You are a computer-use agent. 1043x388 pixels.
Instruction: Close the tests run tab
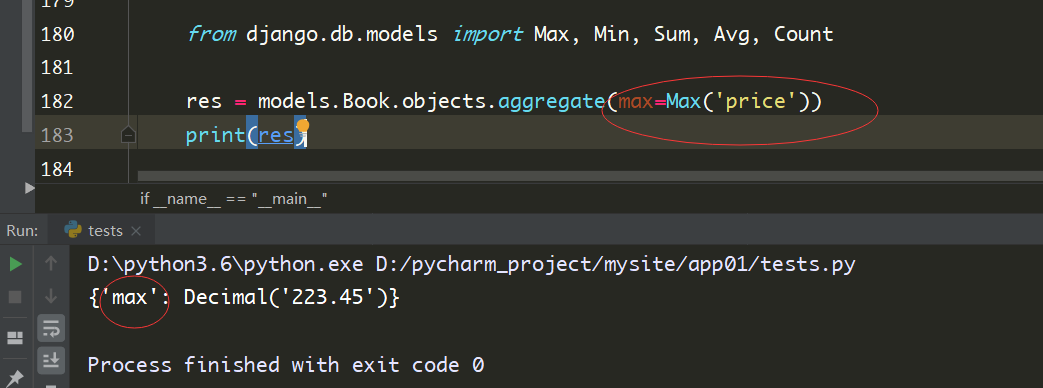[x=136, y=231]
